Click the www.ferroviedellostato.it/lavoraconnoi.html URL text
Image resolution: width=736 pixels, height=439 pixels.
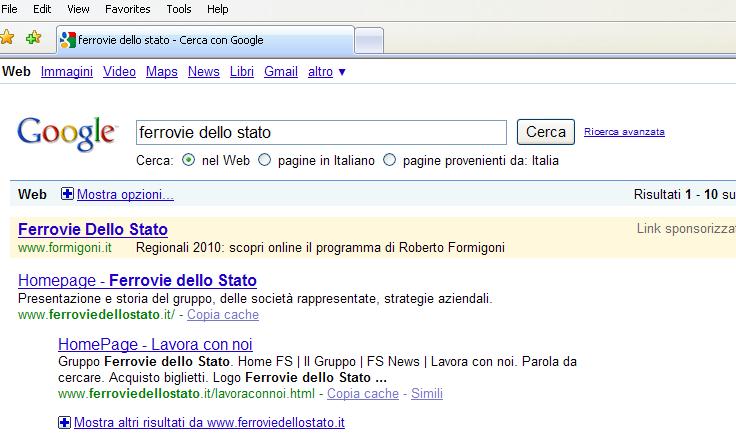pos(186,393)
